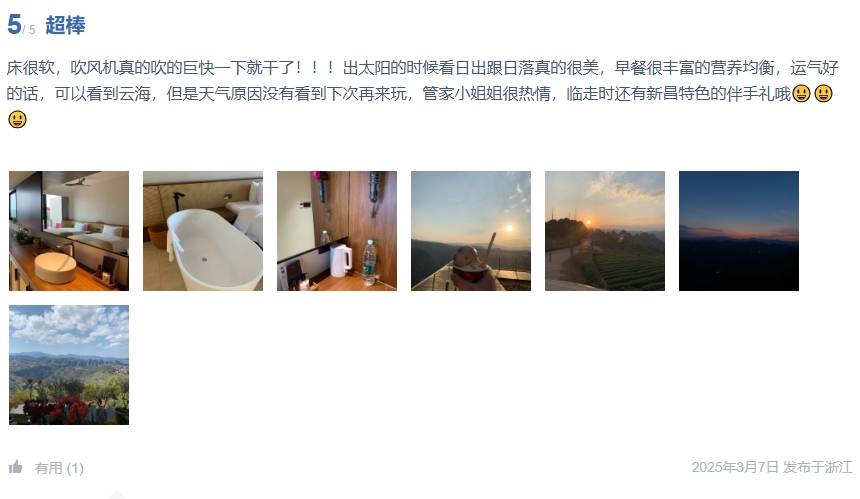Screen dimensions: 860x499
Task: Open the dark dusk sky photo
Action: (x=739, y=231)
